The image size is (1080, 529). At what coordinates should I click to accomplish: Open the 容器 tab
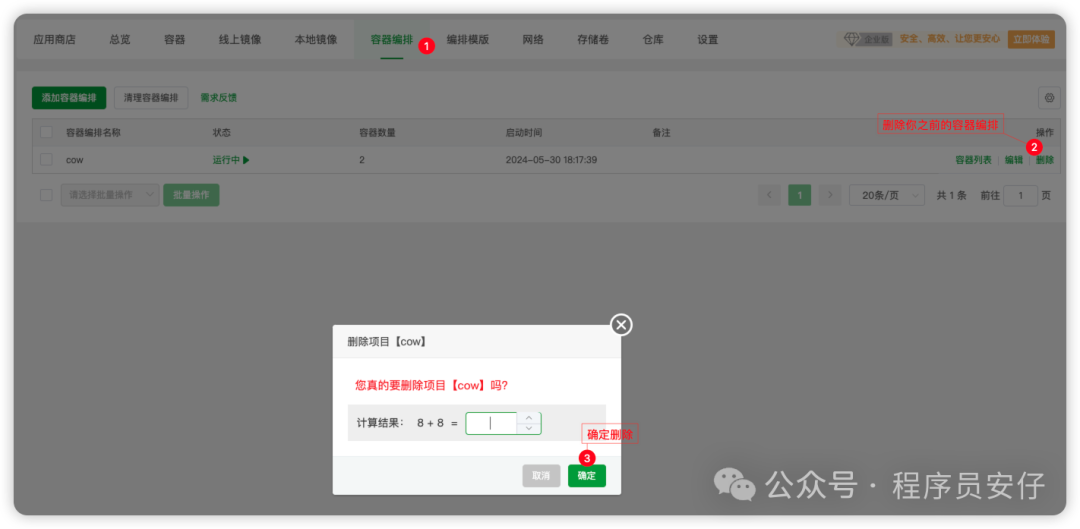175,39
